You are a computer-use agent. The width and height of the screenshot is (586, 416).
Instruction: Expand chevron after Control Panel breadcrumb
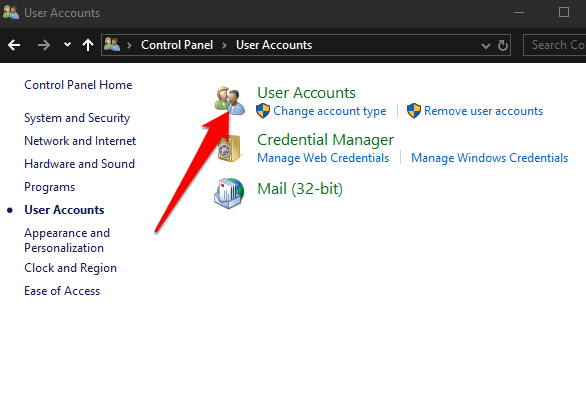[x=224, y=45]
